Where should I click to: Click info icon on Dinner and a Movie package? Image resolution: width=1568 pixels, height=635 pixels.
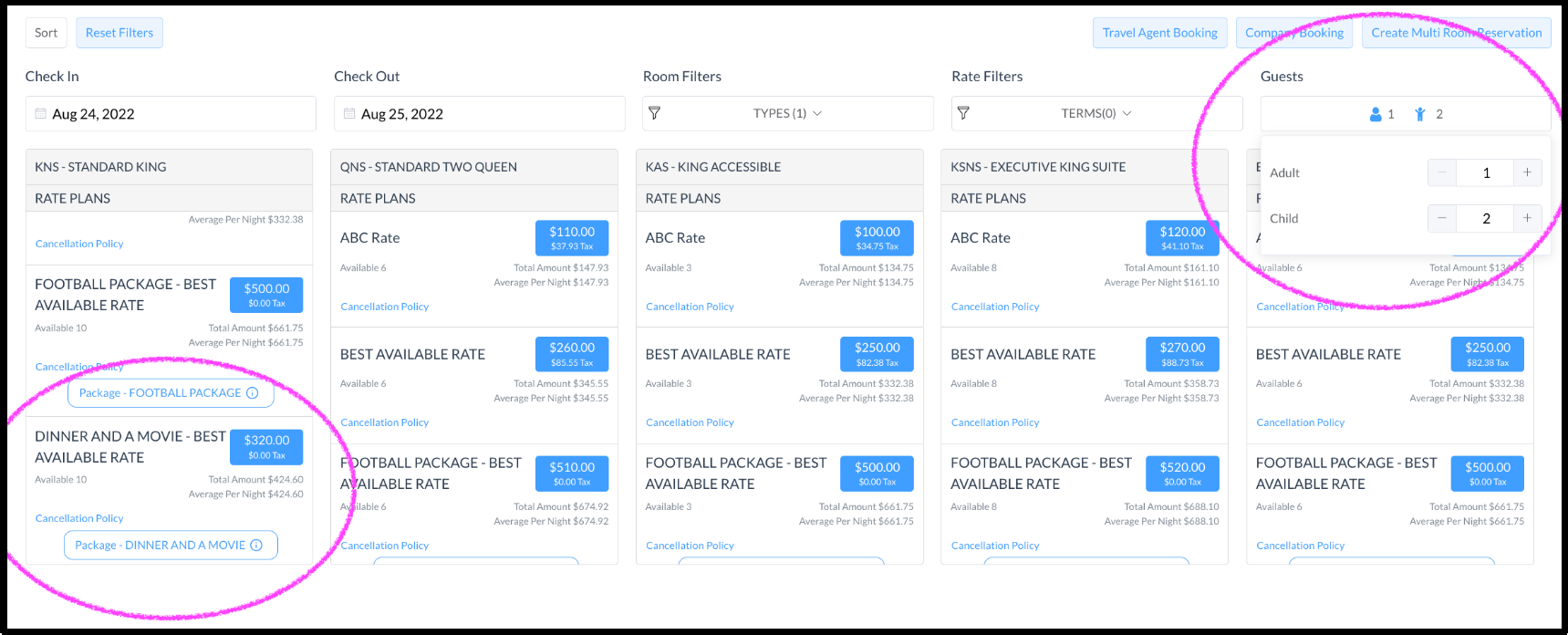[256, 546]
